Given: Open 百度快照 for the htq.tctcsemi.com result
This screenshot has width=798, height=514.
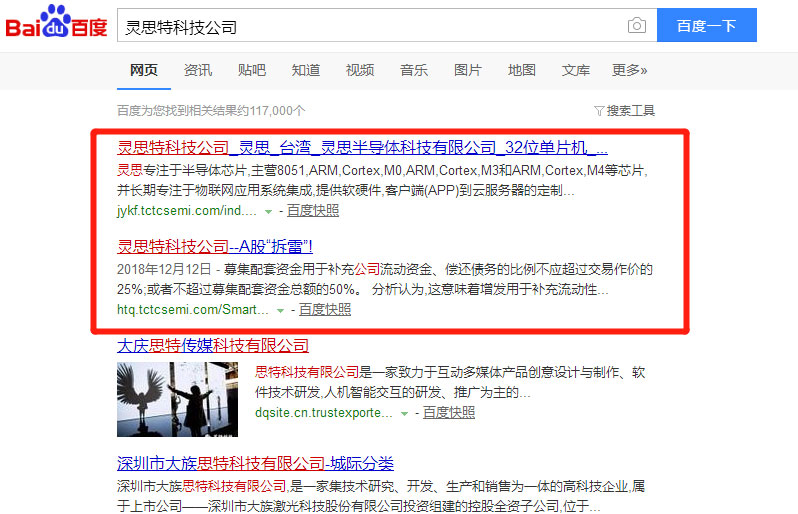Looking at the screenshot, I should (325, 310).
